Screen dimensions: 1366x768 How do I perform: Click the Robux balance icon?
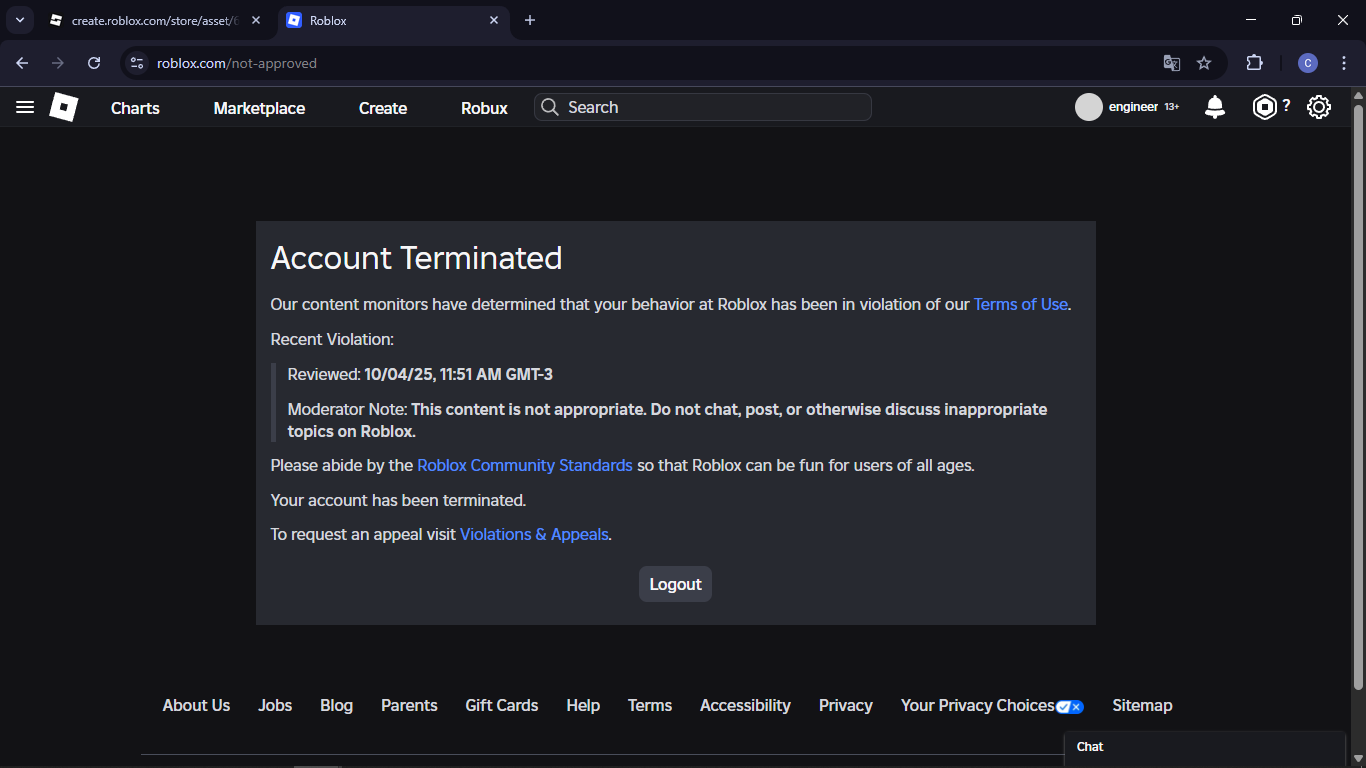(1265, 107)
